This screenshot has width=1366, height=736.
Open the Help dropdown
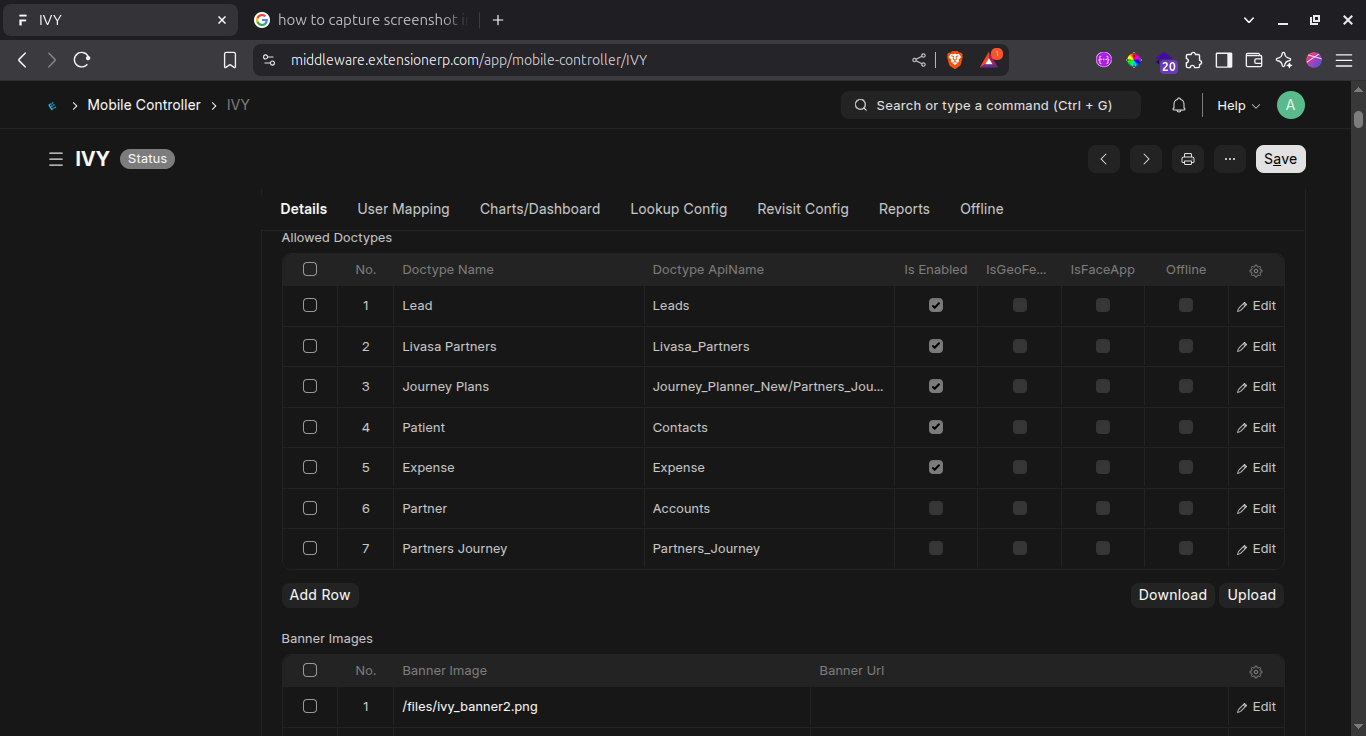tap(1238, 105)
